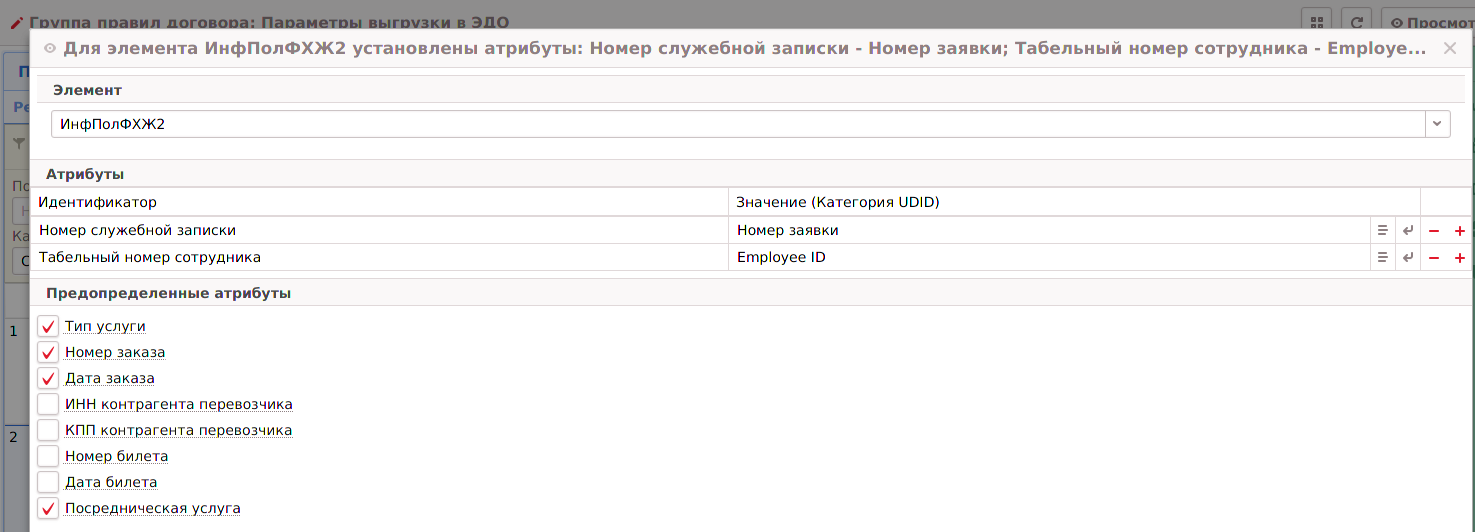The height and width of the screenshot is (532, 1475).
Task: Click enter arrow icon in Номер заявки row
Action: (x=1408, y=230)
